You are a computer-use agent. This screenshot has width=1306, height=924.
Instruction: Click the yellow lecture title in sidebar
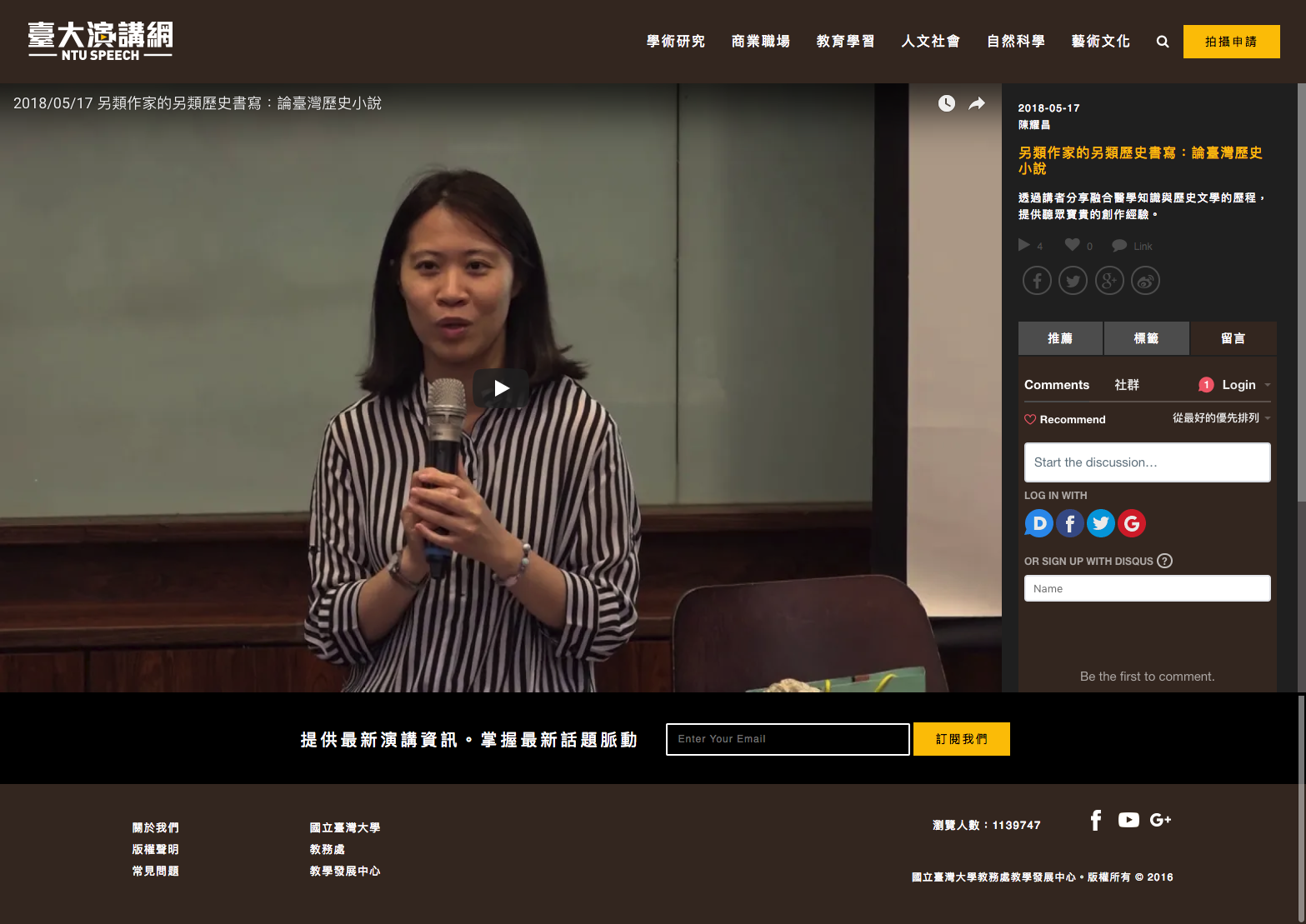tap(1140, 160)
